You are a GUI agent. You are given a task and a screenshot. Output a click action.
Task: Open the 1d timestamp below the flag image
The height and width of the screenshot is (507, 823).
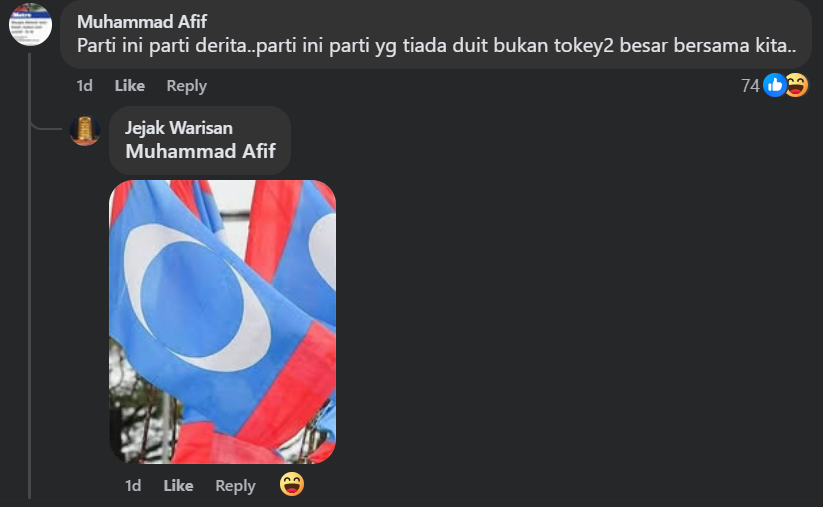(x=133, y=485)
